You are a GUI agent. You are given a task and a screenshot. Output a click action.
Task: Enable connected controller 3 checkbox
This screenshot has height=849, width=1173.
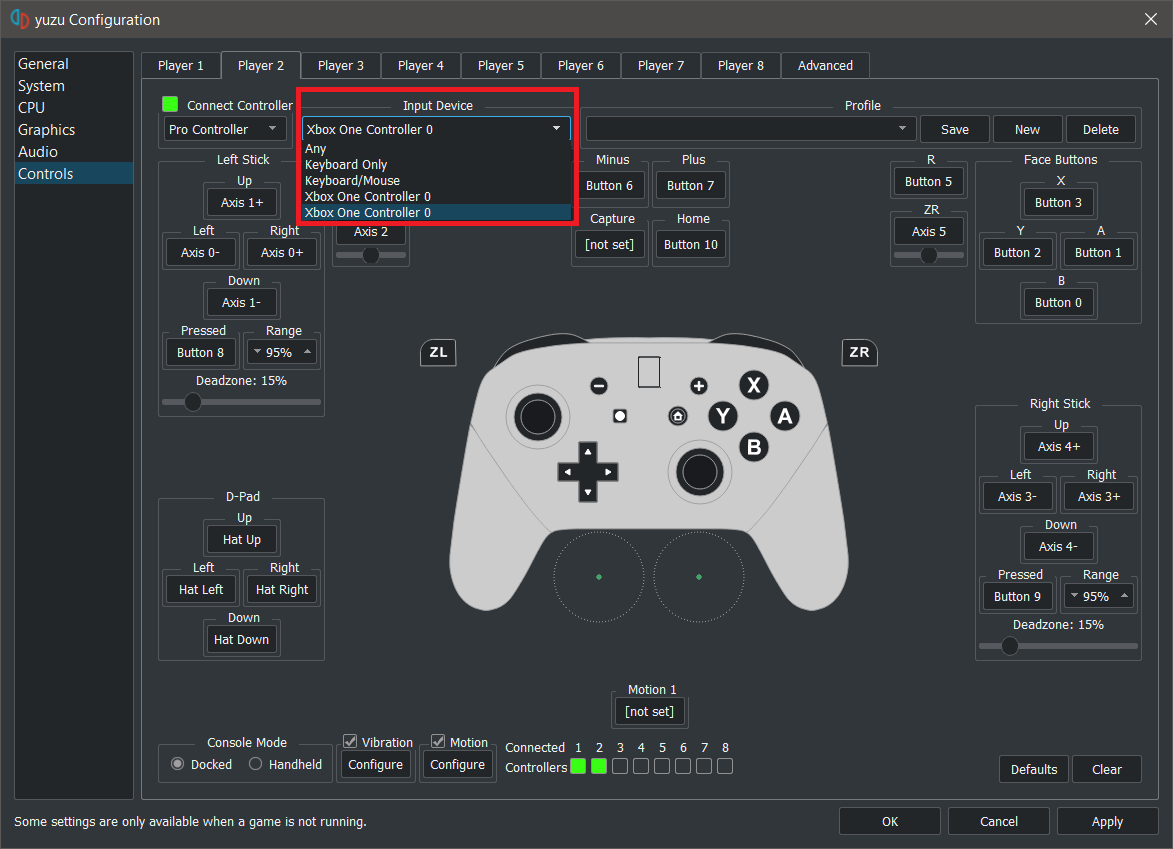click(x=620, y=766)
